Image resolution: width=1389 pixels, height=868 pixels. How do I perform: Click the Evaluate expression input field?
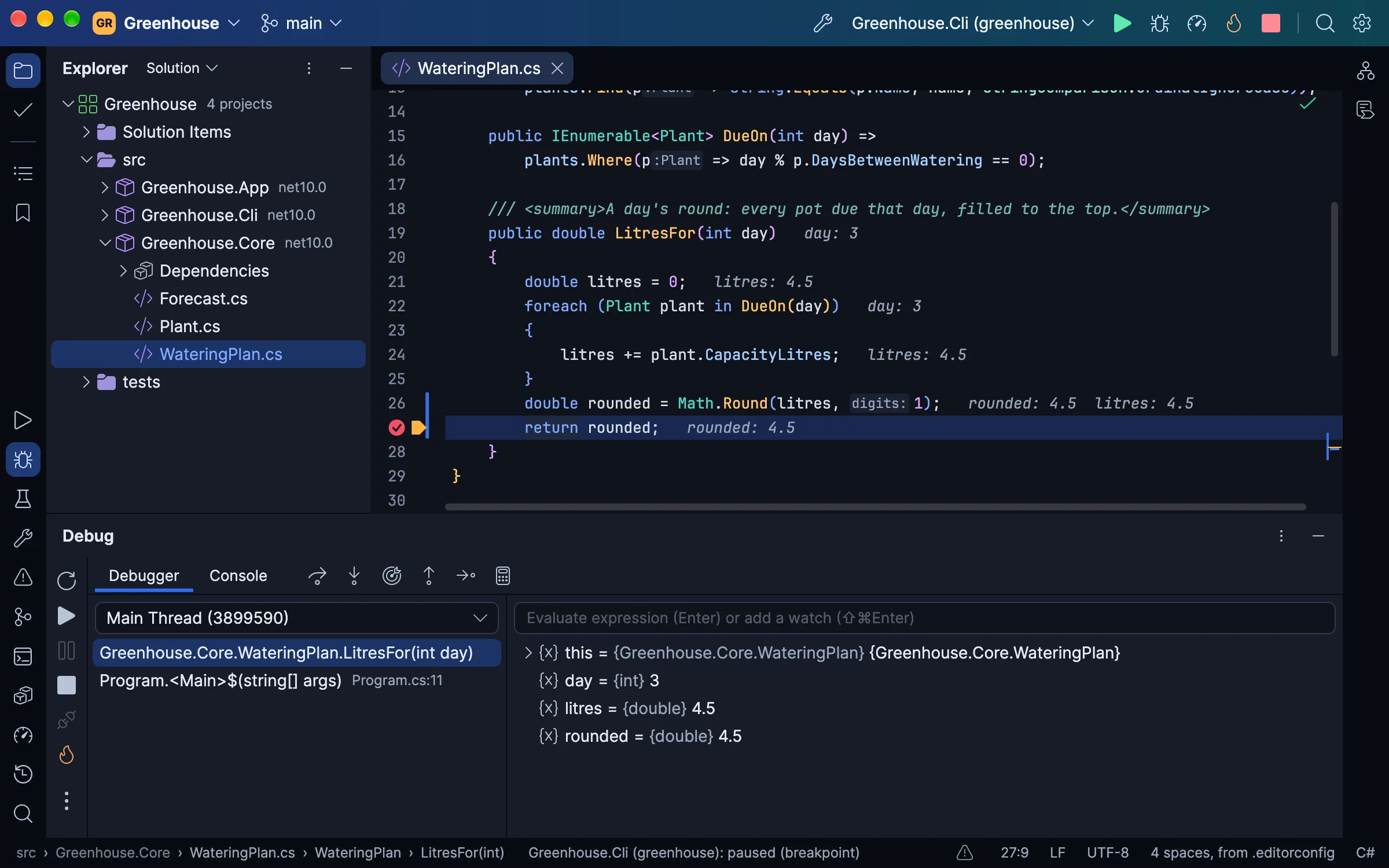[x=924, y=618]
